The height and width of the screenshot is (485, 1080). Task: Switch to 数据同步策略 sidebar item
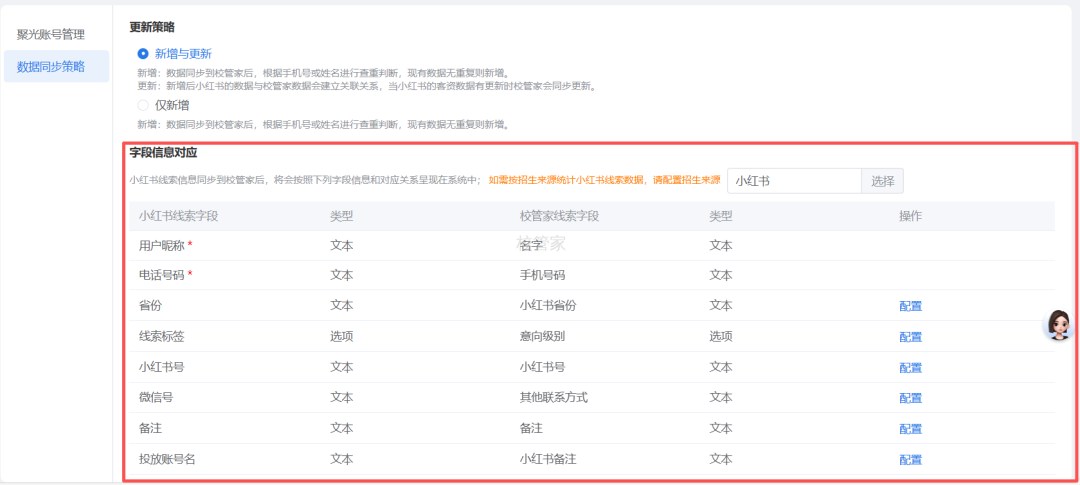[58, 67]
